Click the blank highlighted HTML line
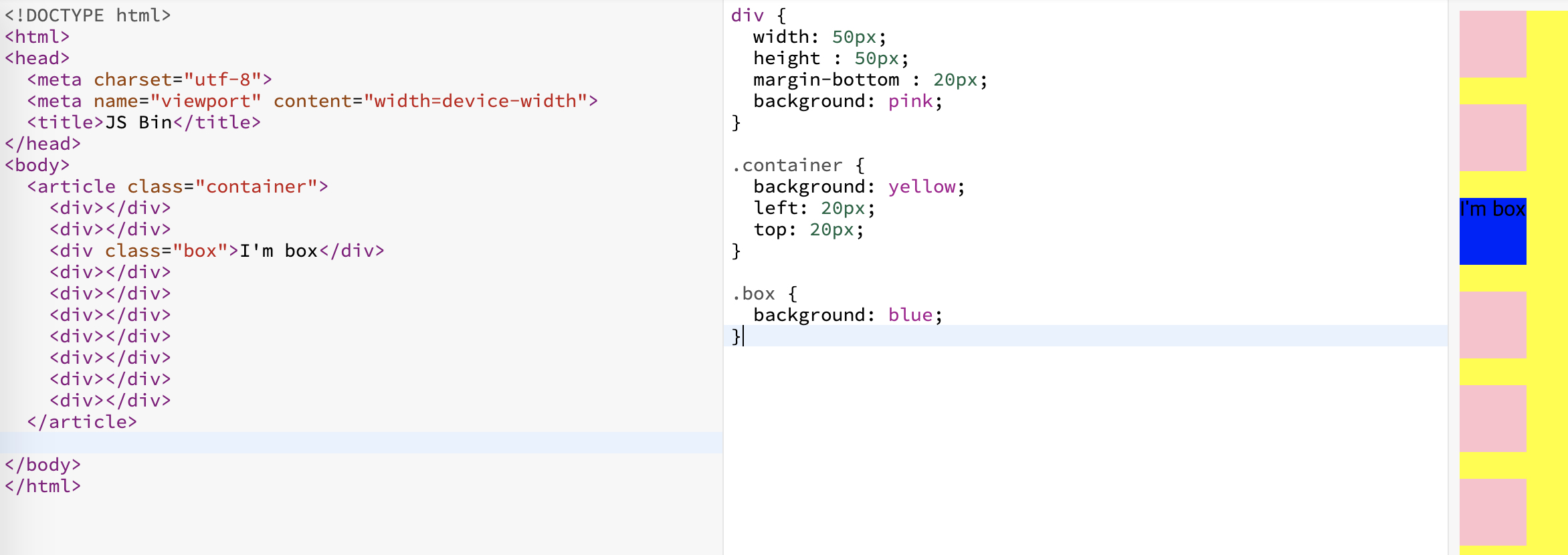The image size is (1568, 555). coord(361,443)
